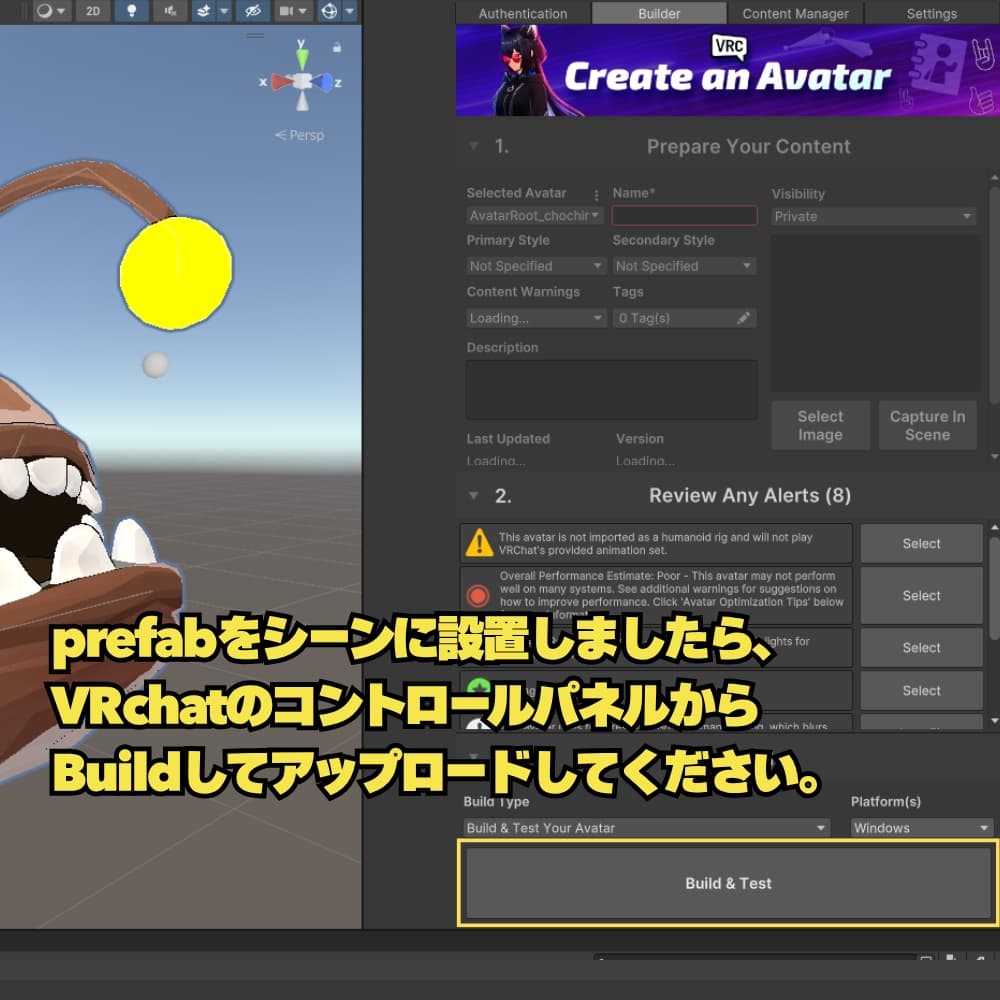Select the yellow sphere in scene view
The width and height of the screenshot is (1000, 1000).
point(176,273)
